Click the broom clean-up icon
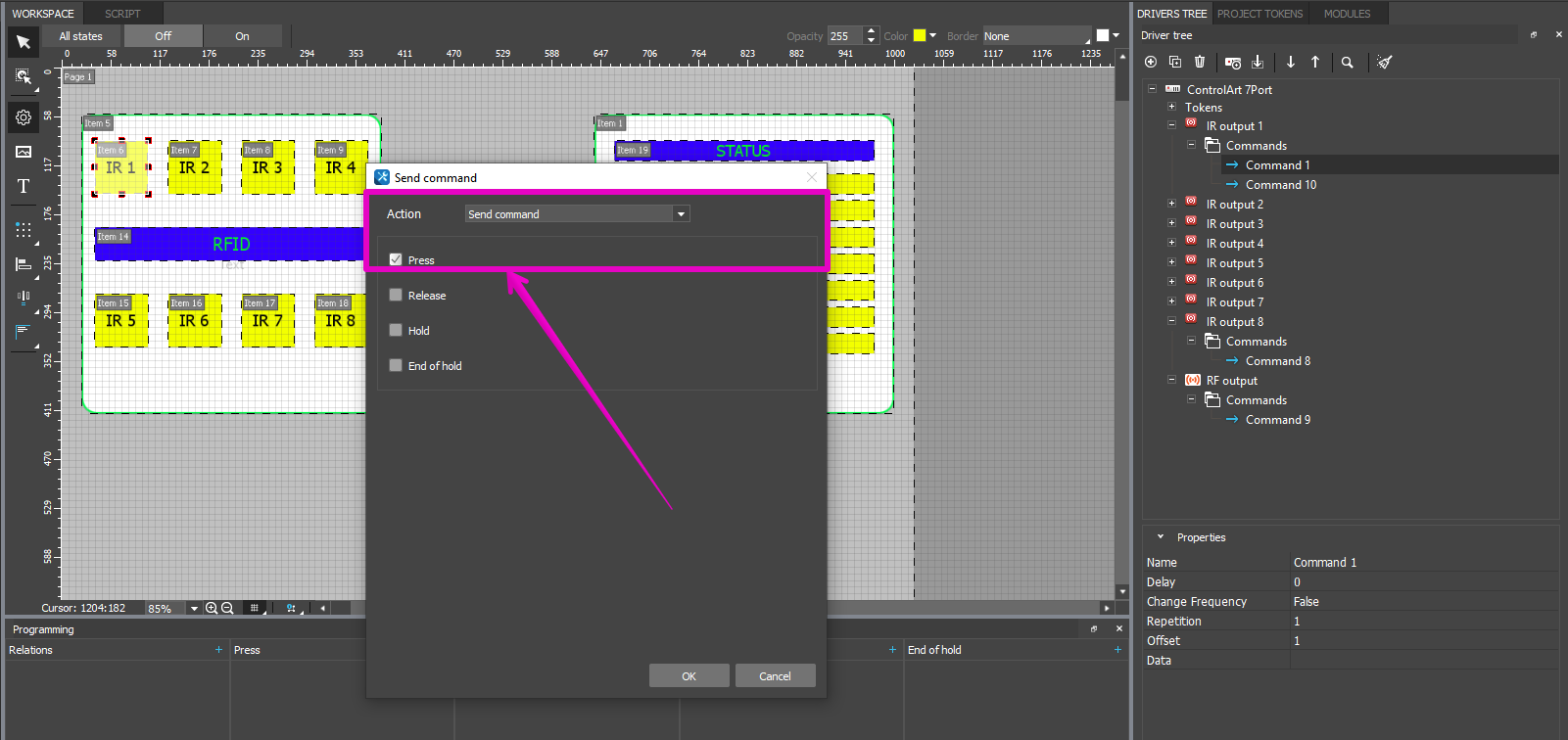This screenshot has width=1568, height=740. (x=1384, y=62)
